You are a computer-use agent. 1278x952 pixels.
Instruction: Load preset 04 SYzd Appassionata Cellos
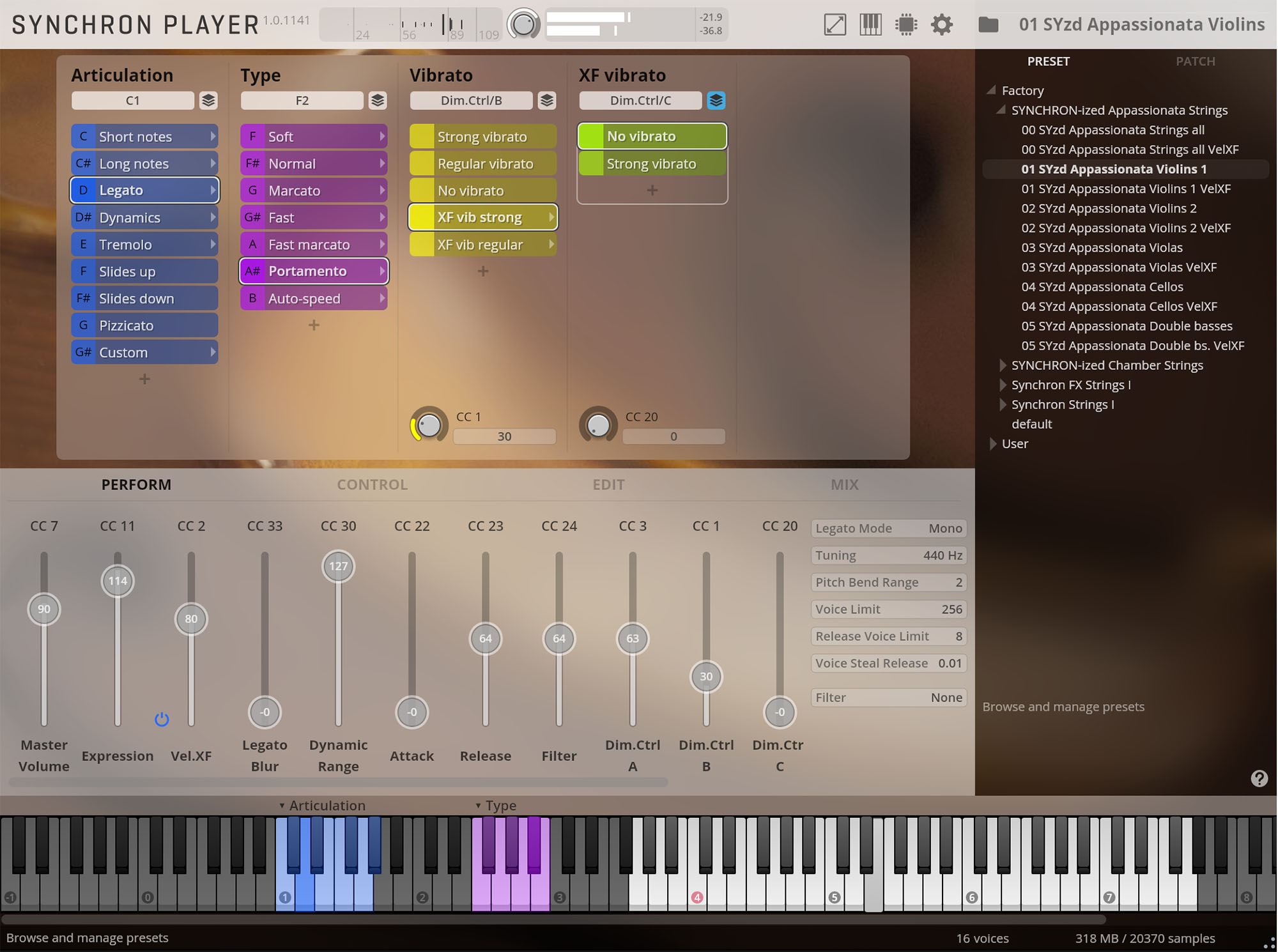[1102, 287]
